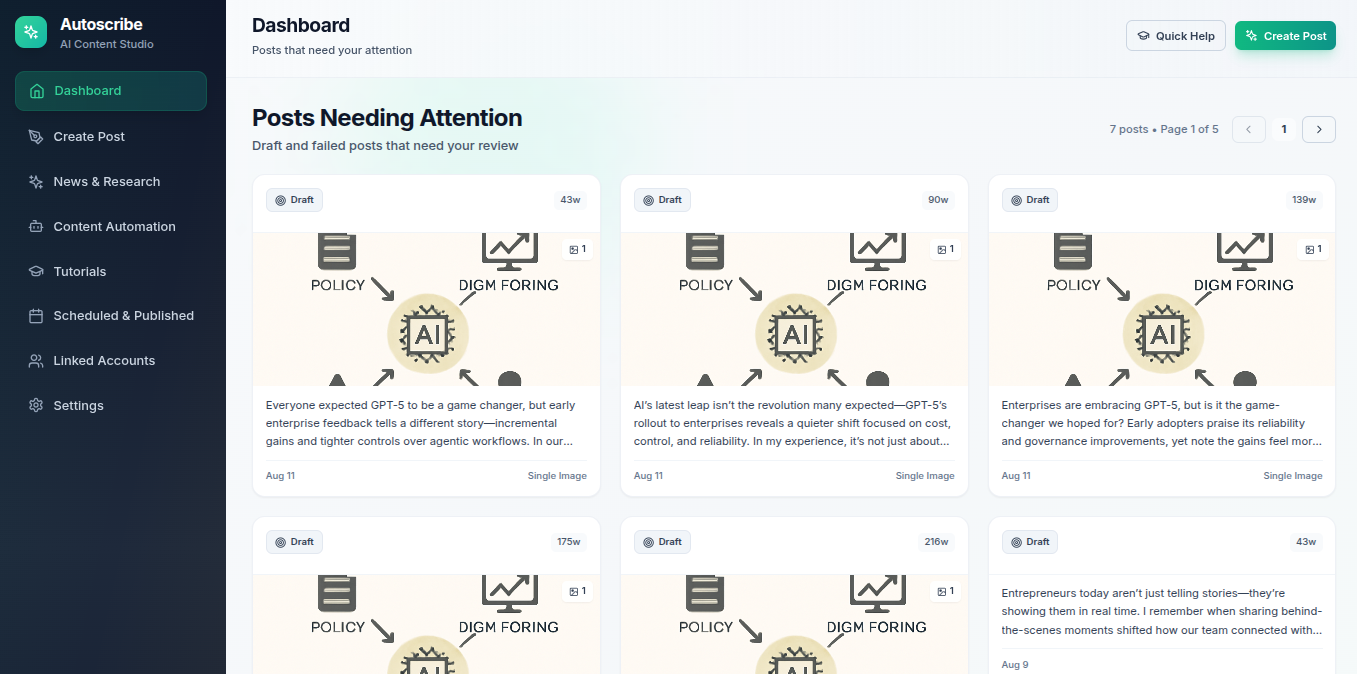This screenshot has height=674, width=1357.
Task: Click the Settings gear icon
Action: pos(36,406)
